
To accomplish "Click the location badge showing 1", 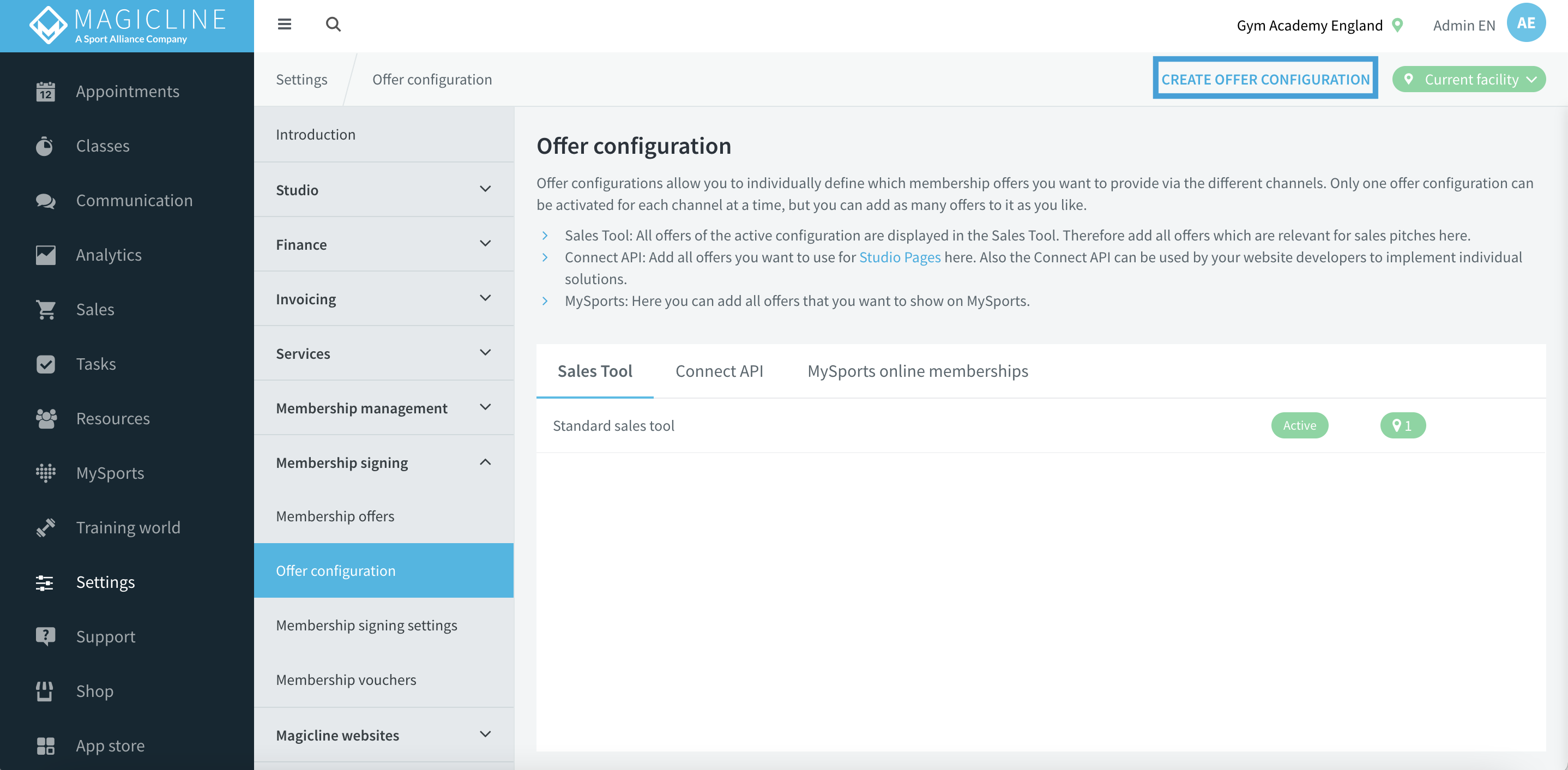I will (x=1402, y=425).
